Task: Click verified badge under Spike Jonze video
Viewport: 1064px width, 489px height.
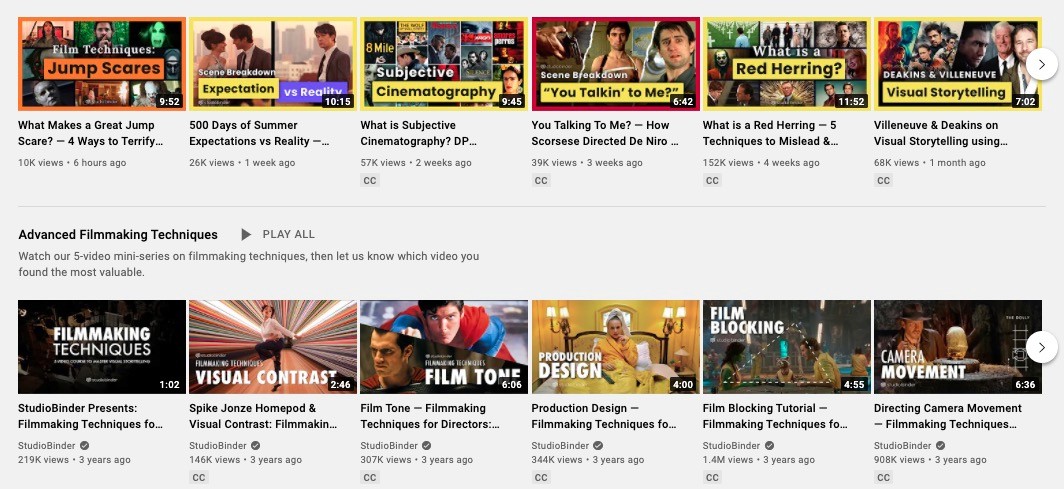Action: 256,446
